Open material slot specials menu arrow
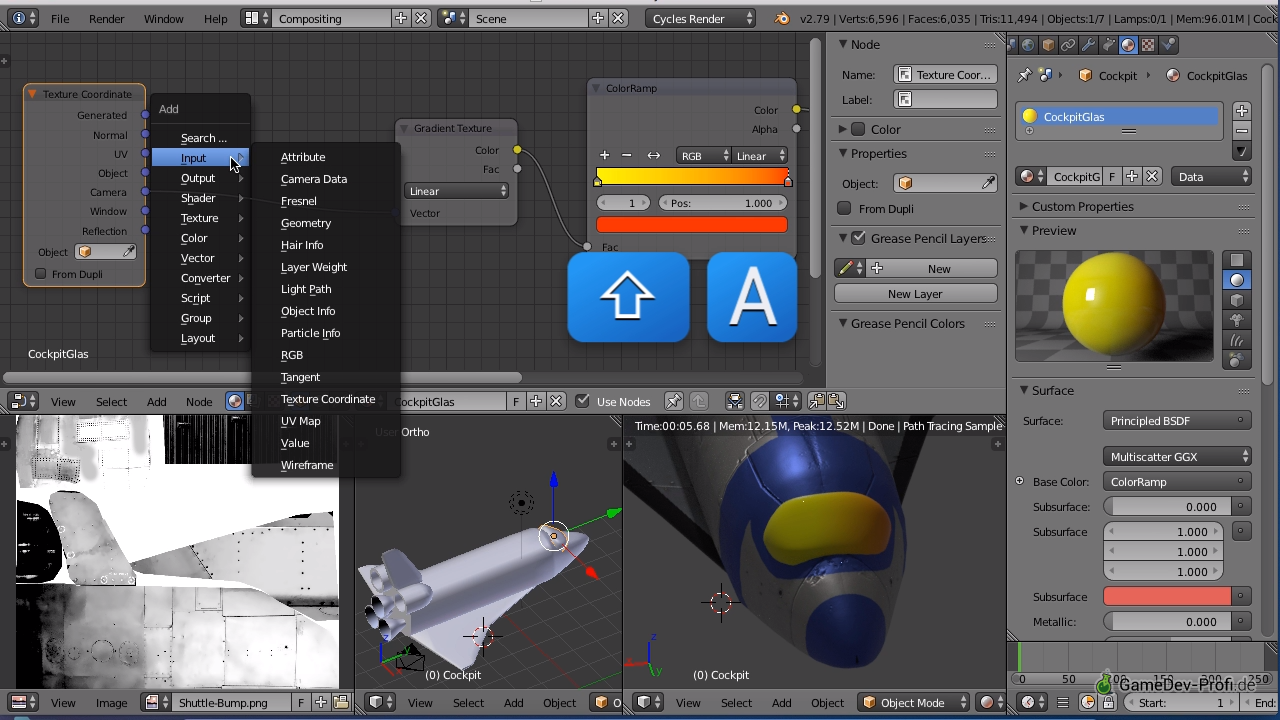Screen dimensions: 1280x720 (x=1242, y=151)
